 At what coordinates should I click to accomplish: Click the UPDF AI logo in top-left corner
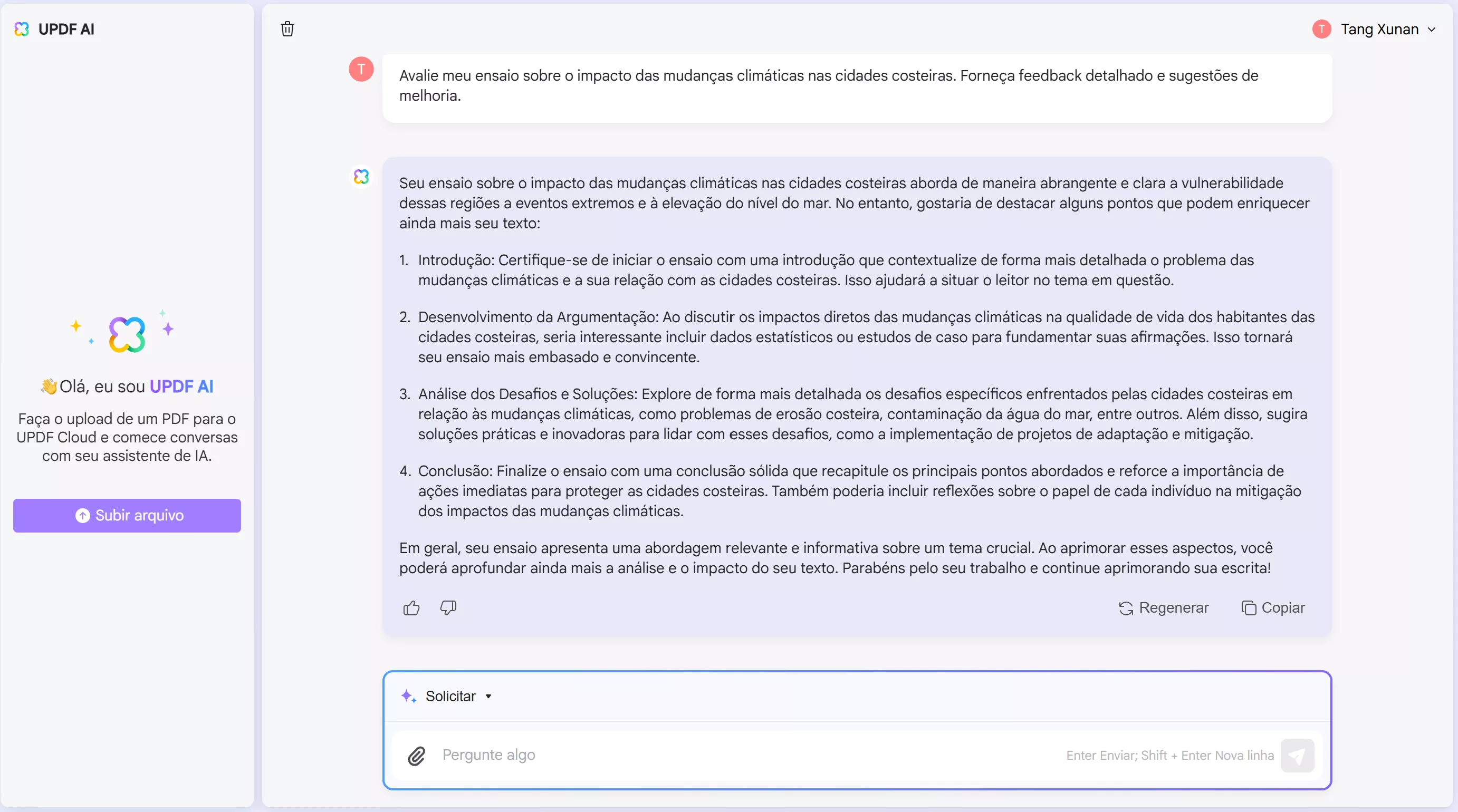click(x=22, y=29)
